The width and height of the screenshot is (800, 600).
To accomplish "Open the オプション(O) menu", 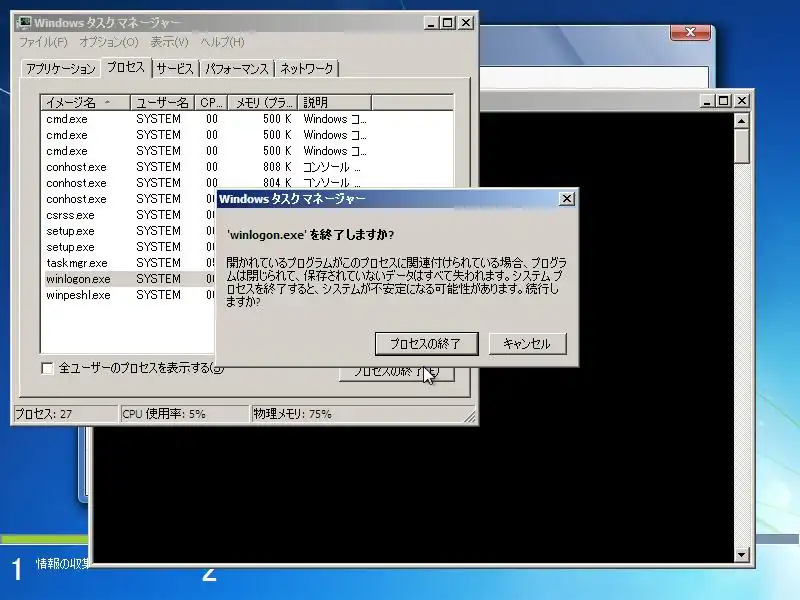I will [x=109, y=42].
